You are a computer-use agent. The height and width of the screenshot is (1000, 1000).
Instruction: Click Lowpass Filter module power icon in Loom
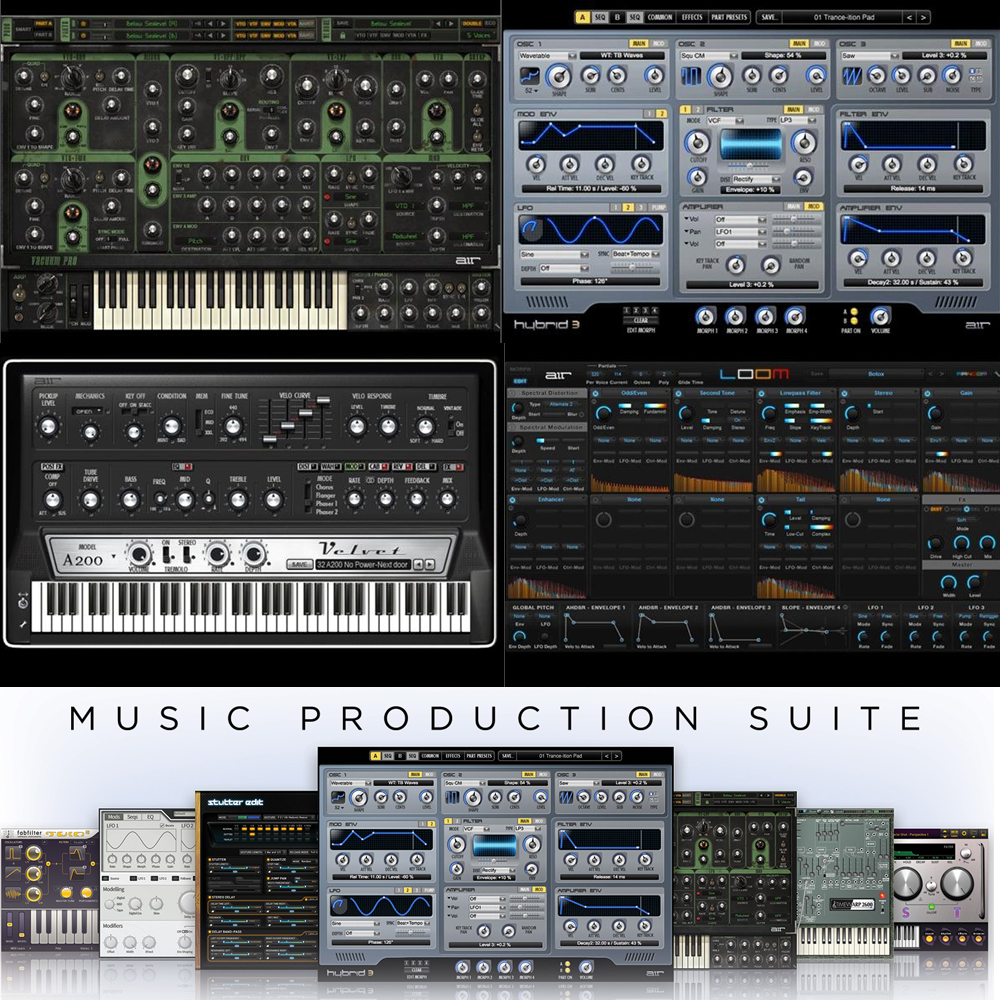(x=761, y=393)
